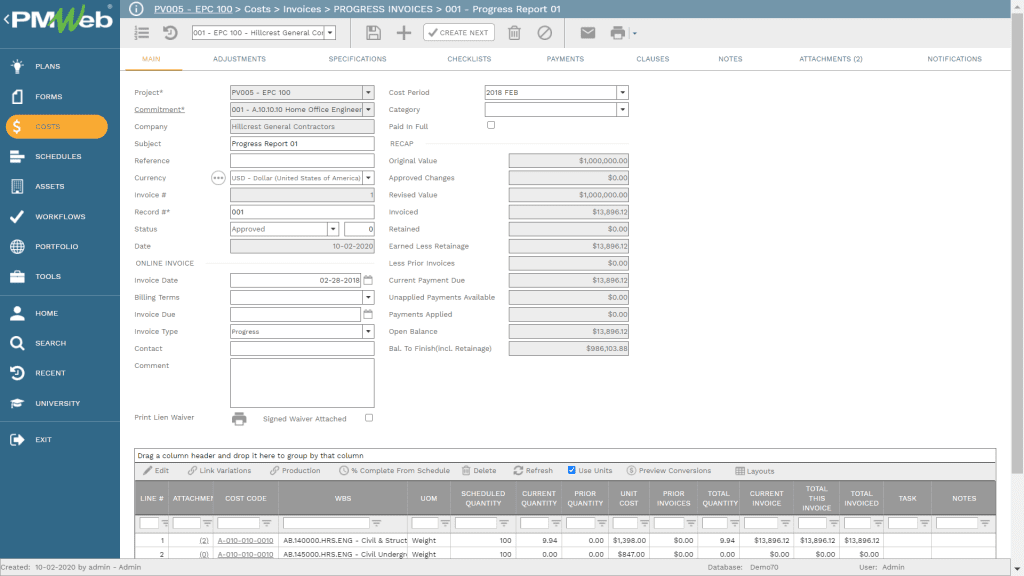Open the Tools briefcase icon
The image size is (1024, 576).
(18, 277)
